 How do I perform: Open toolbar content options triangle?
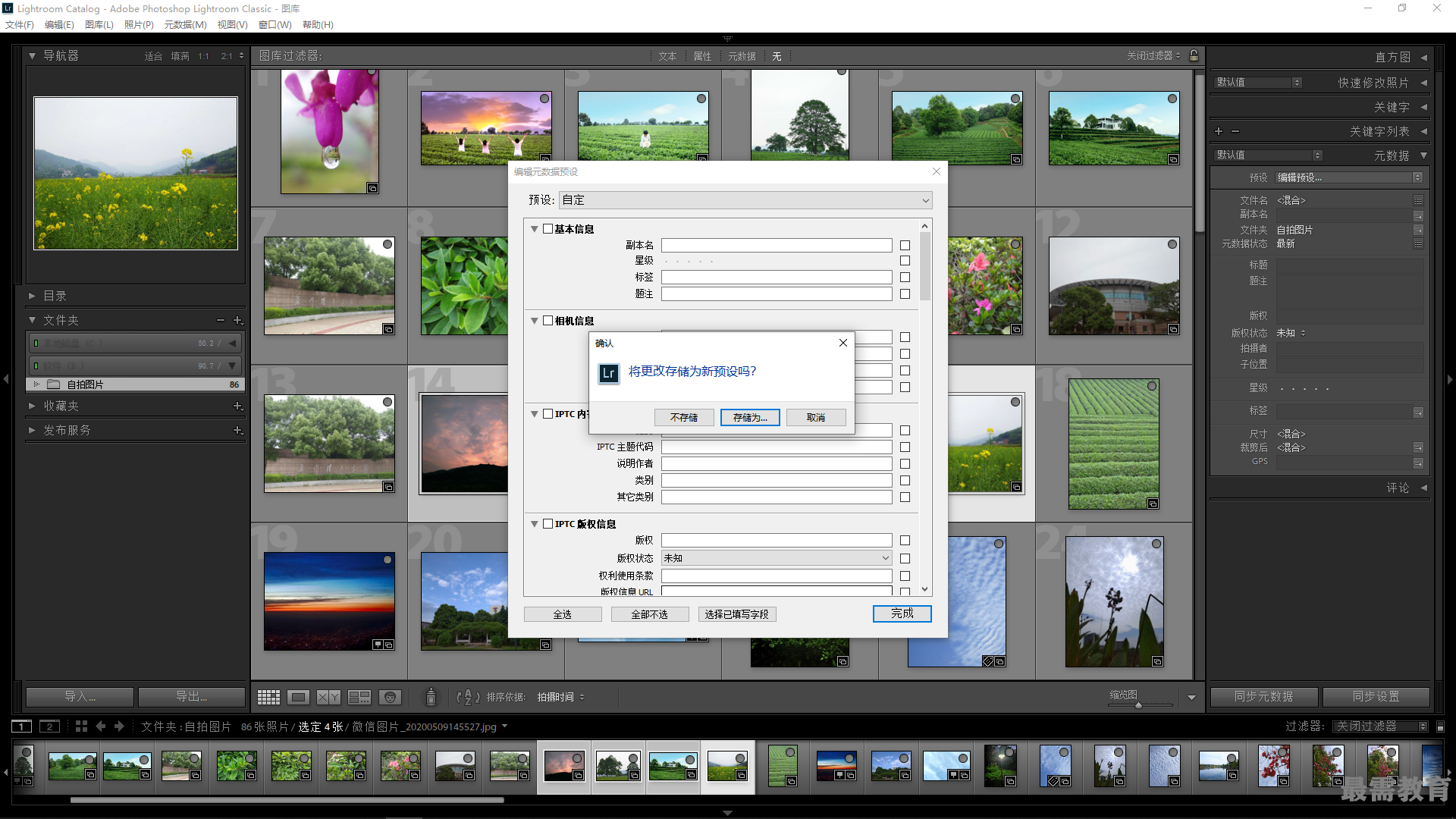pyautogui.click(x=1191, y=697)
